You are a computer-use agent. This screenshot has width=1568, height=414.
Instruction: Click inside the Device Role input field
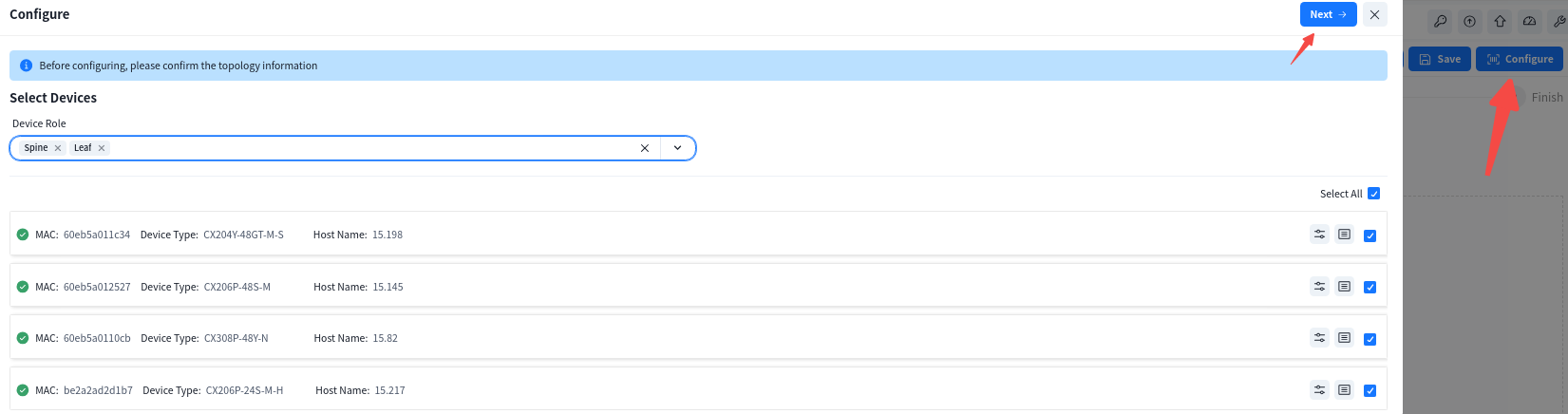(x=370, y=148)
